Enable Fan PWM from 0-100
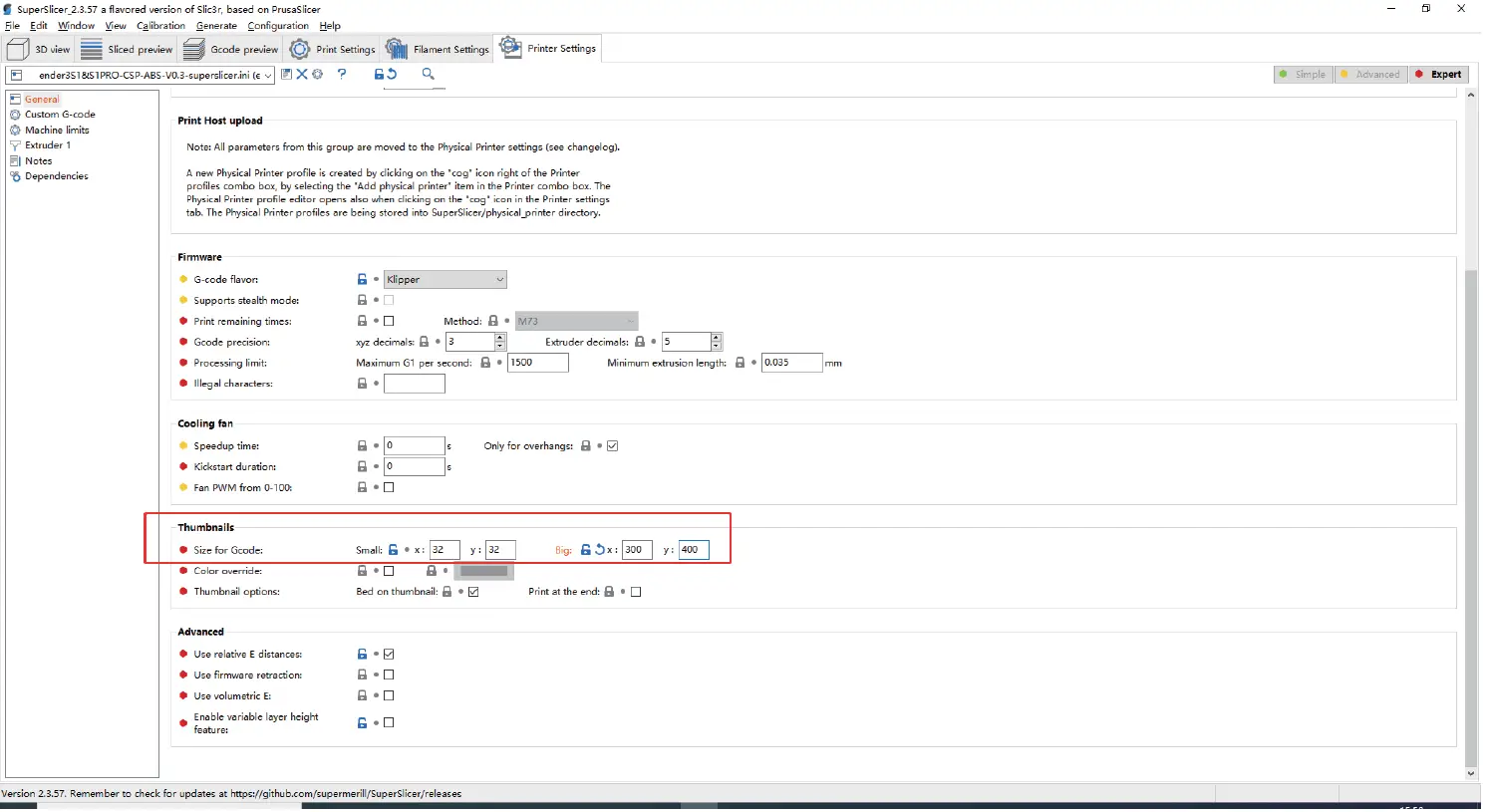The height and width of the screenshot is (812, 1485). coord(390,487)
